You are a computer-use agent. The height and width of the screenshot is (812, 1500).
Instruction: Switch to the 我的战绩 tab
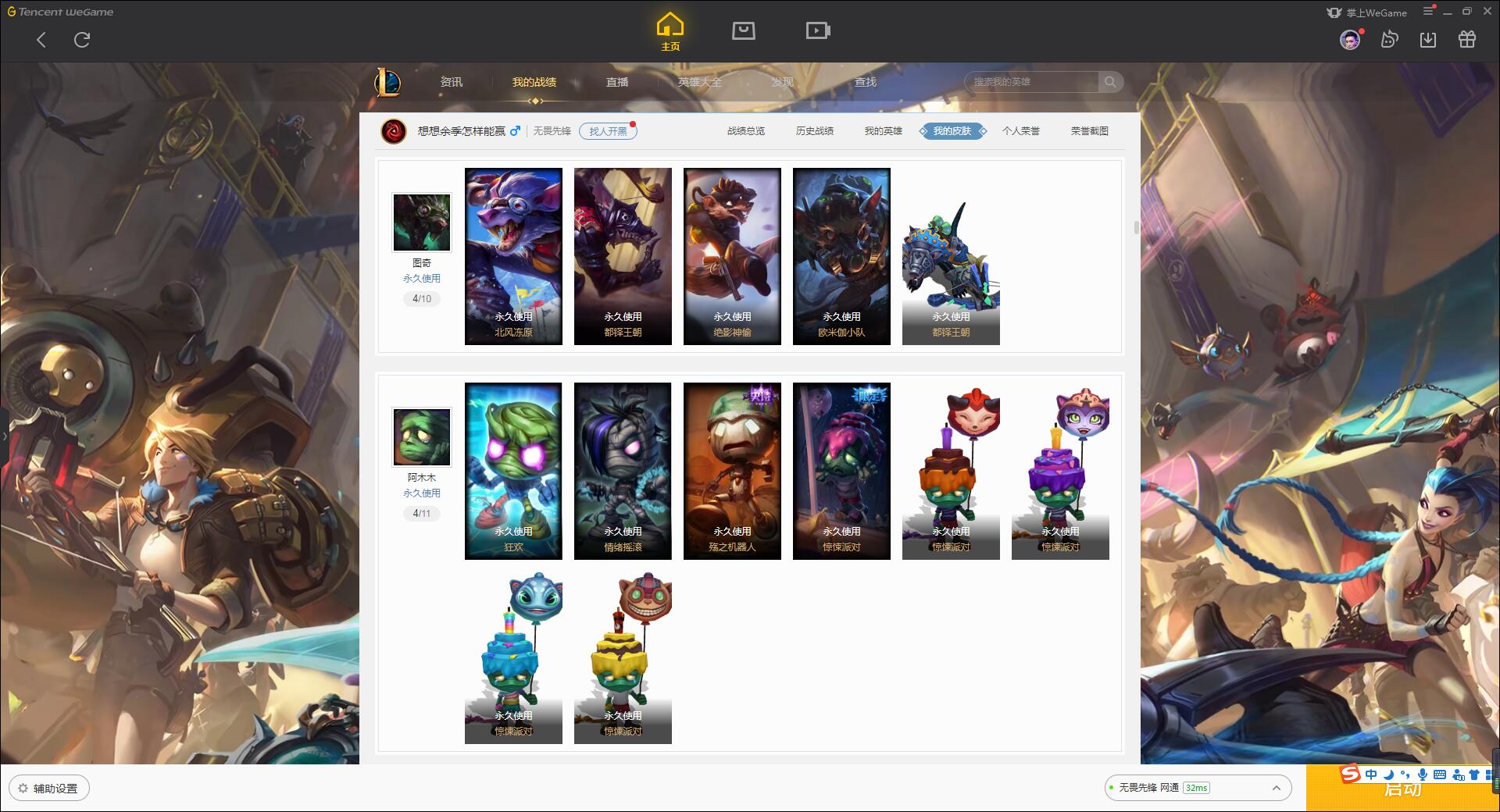pyautogui.click(x=534, y=82)
